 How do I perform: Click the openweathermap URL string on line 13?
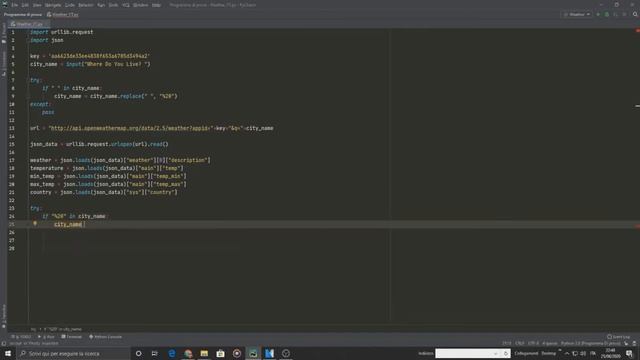(x=130, y=128)
